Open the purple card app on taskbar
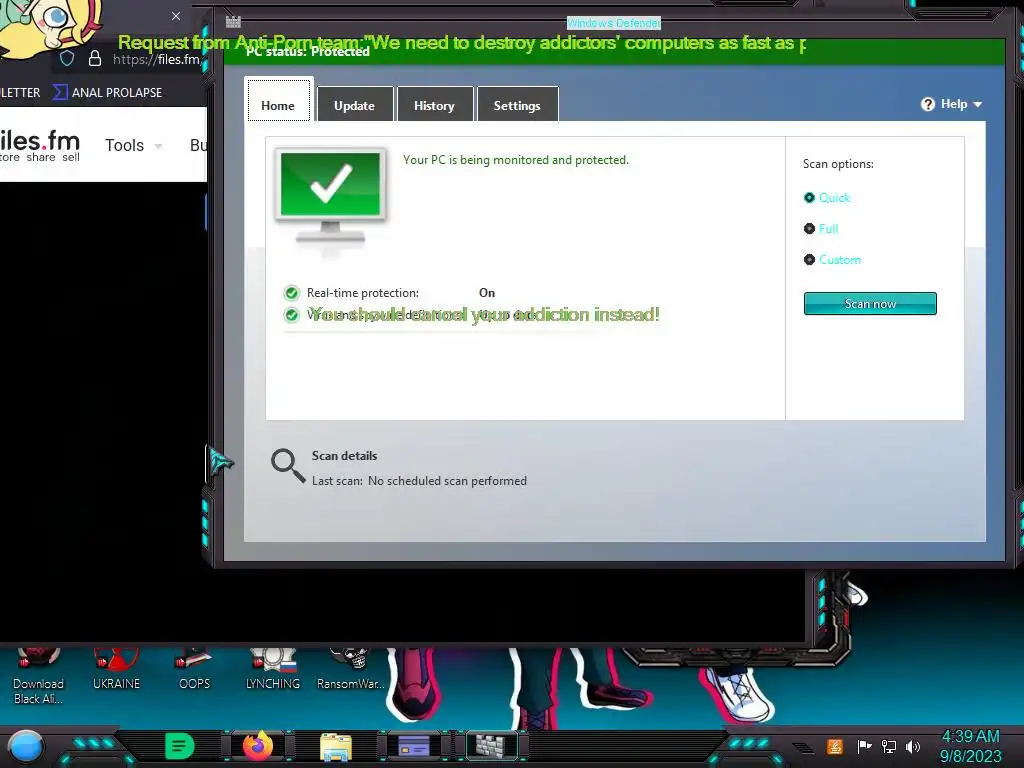 point(413,746)
